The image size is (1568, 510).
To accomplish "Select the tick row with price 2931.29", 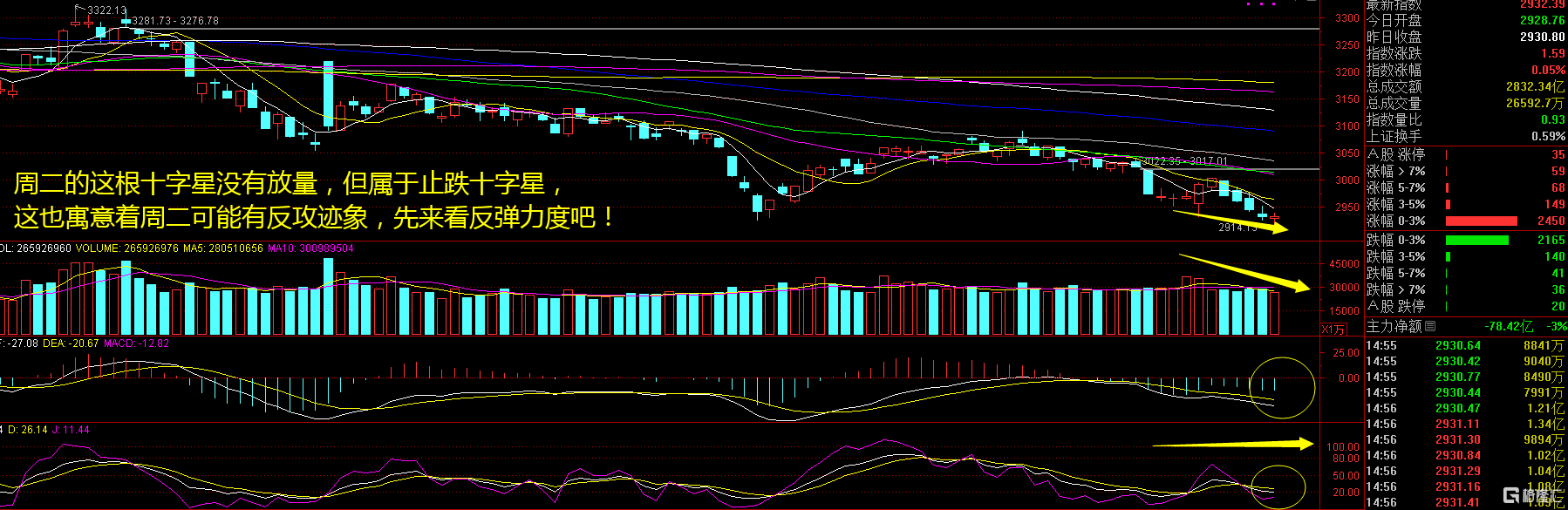I will [x=1465, y=471].
